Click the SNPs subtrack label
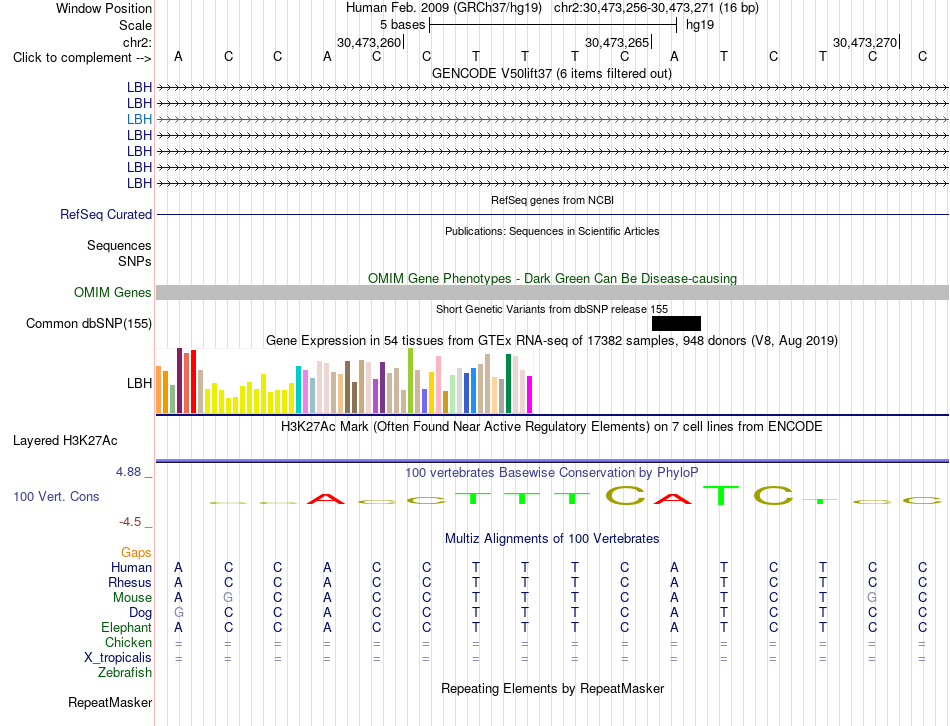The image size is (950, 726). click(135, 261)
